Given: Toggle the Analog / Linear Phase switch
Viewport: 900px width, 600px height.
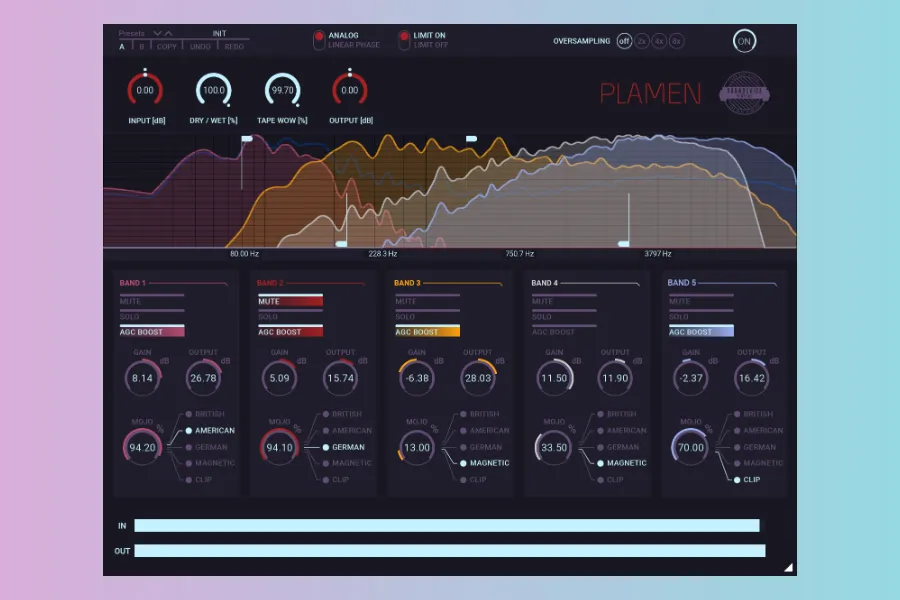Looking at the screenshot, I should tap(319, 41).
